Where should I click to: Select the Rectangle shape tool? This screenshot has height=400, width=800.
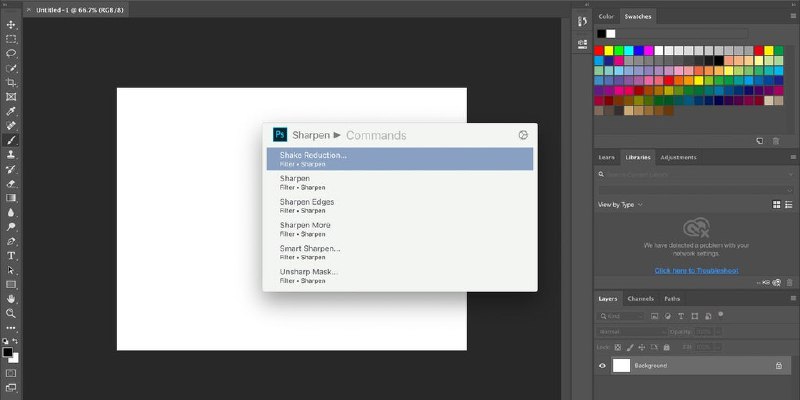[11, 284]
